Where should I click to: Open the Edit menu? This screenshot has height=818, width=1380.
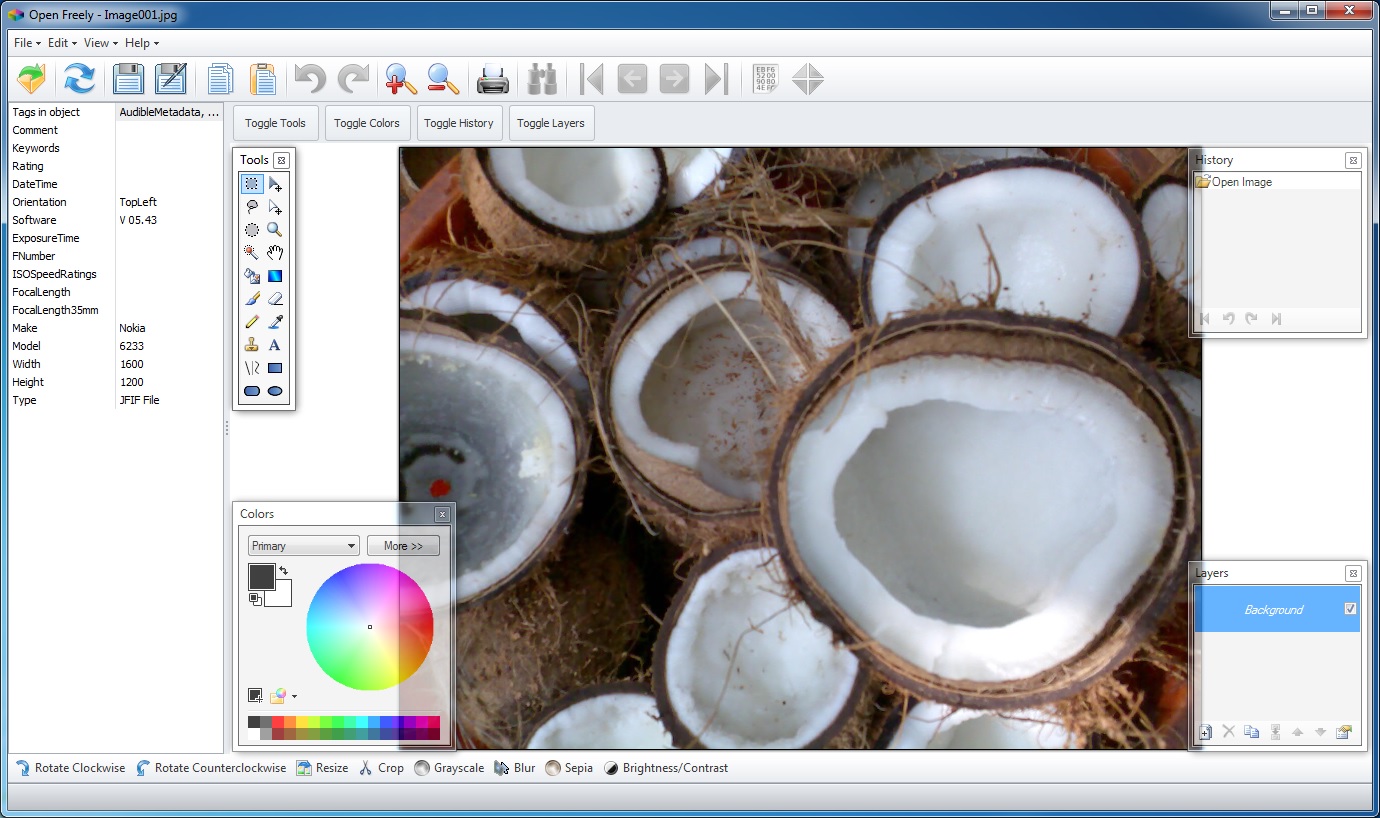(61, 43)
